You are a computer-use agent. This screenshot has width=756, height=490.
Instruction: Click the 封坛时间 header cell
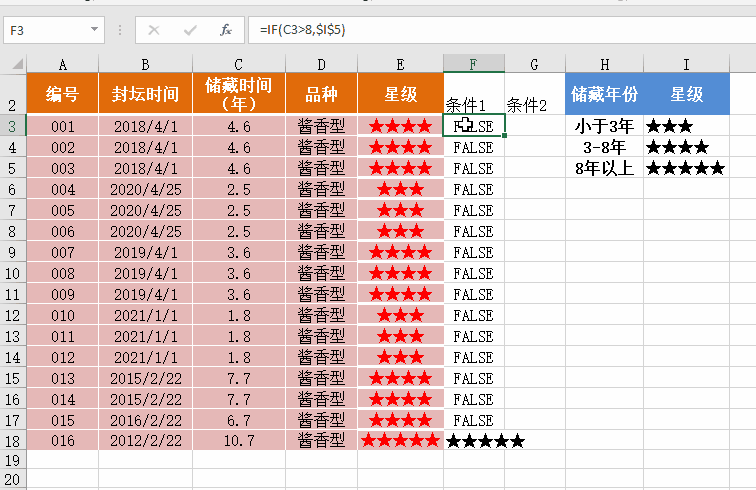click(145, 94)
